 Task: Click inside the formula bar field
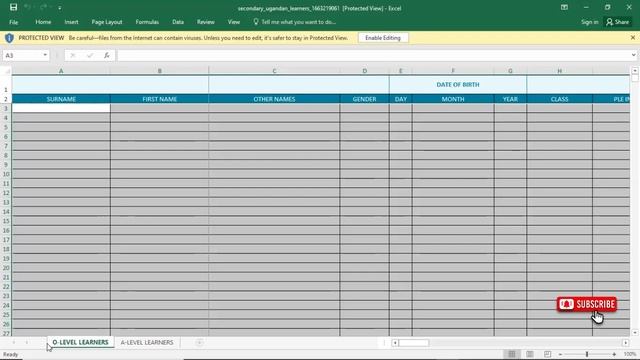[373, 55]
